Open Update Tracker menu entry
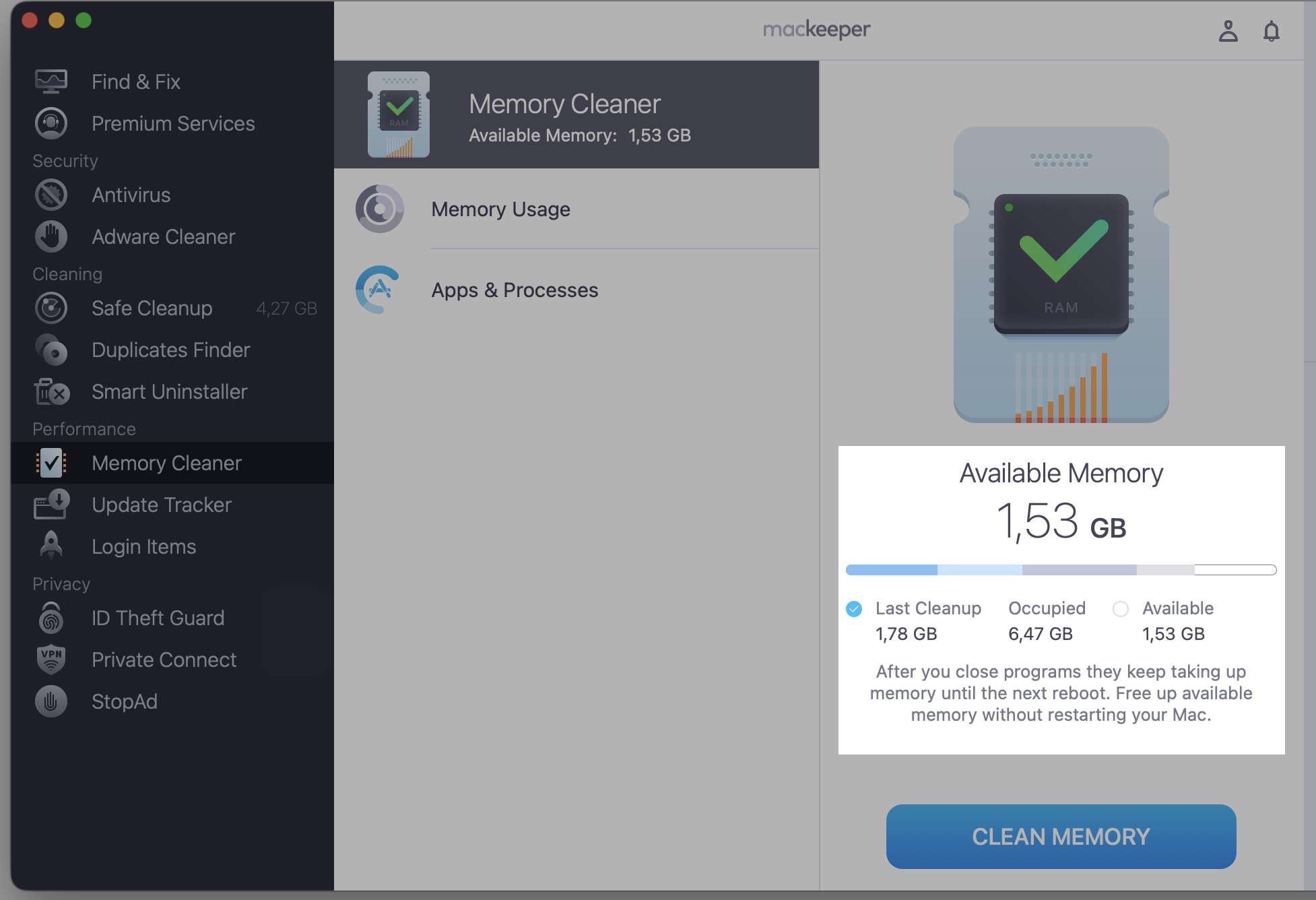Viewport: 1316px width, 900px height. [162, 505]
